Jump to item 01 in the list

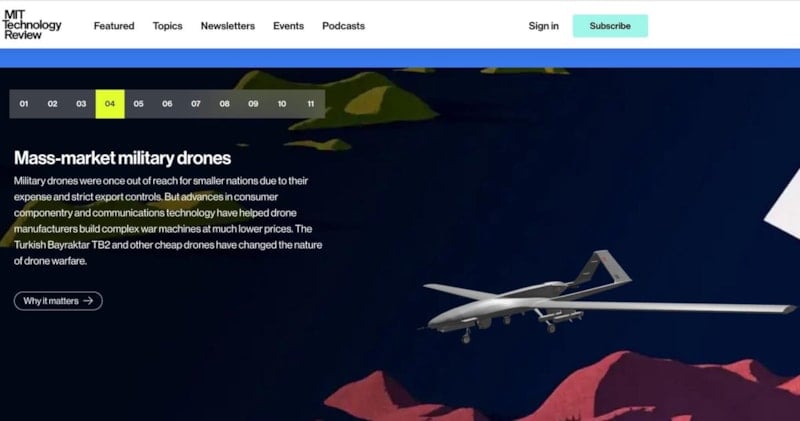coord(24,104)
